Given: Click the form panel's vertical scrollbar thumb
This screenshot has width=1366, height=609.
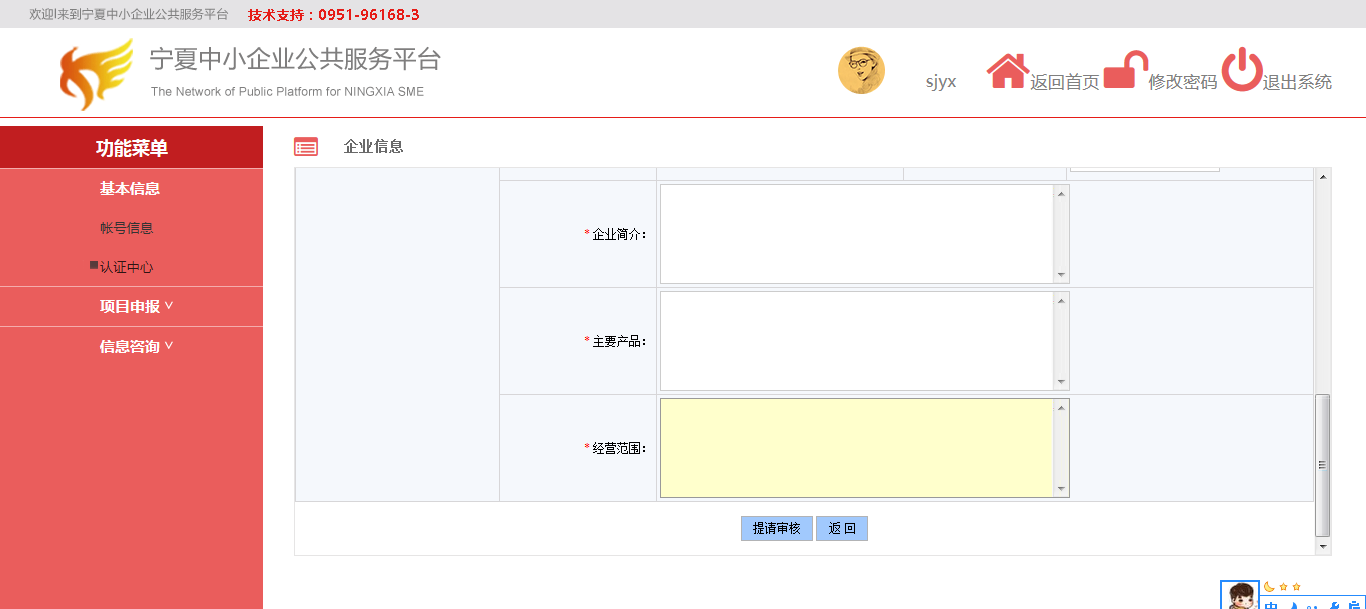Looking at the screenshot, I should click(1322, 464).
